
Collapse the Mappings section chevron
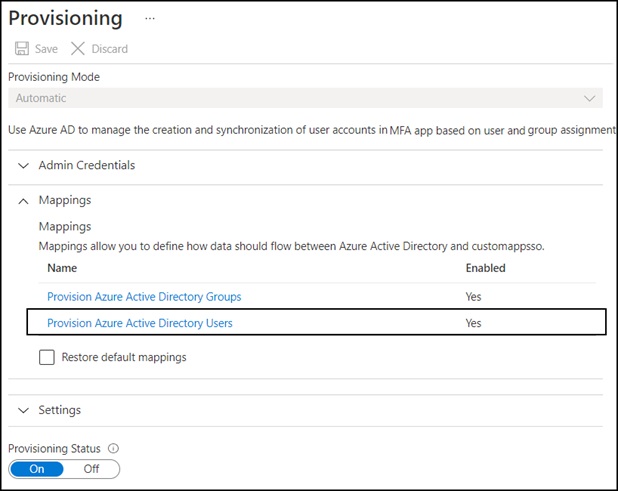24,201
